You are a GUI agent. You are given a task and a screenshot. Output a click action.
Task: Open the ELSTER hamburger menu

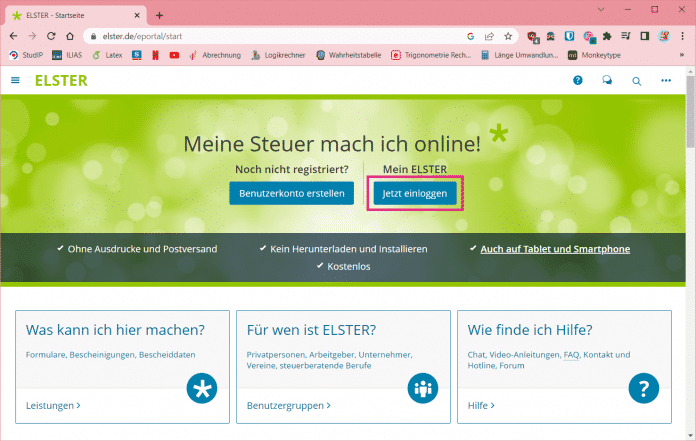coord(15,80)
